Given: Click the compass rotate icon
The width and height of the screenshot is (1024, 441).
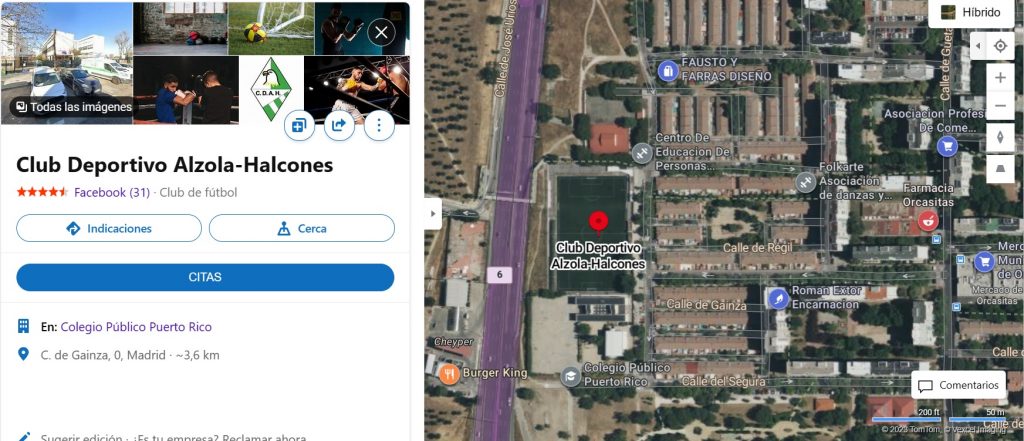Looking at the screenshot, I should click(1000, 138).
